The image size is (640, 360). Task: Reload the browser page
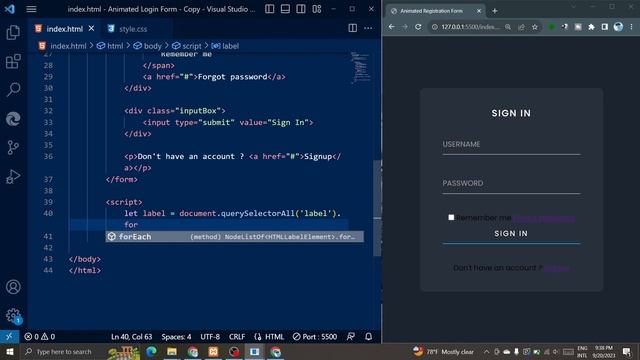[418, 27]
